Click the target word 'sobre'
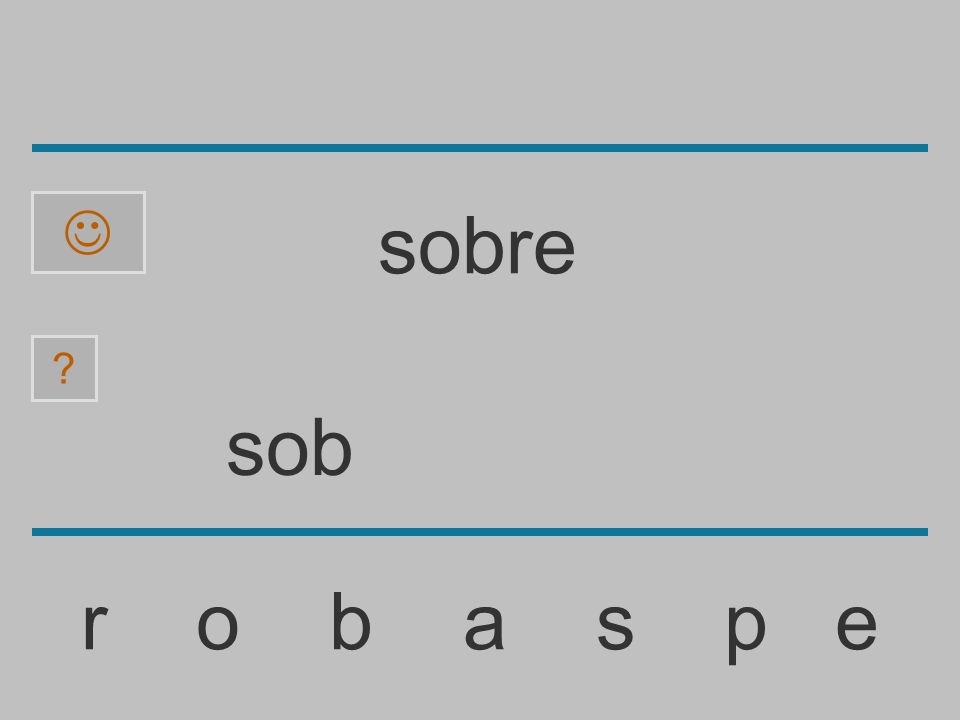 477,246
